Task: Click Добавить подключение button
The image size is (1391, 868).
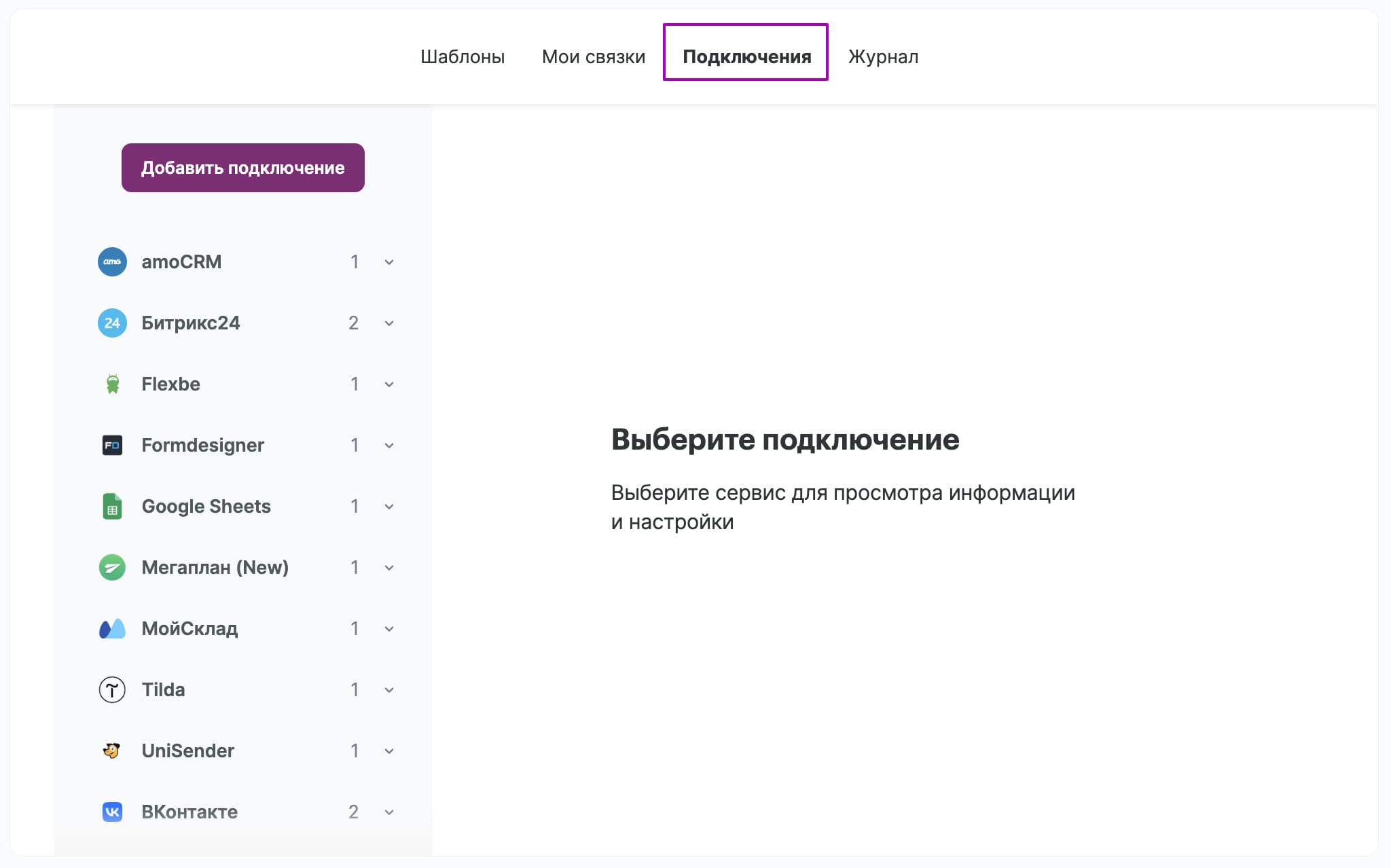Action: (243, 168)
